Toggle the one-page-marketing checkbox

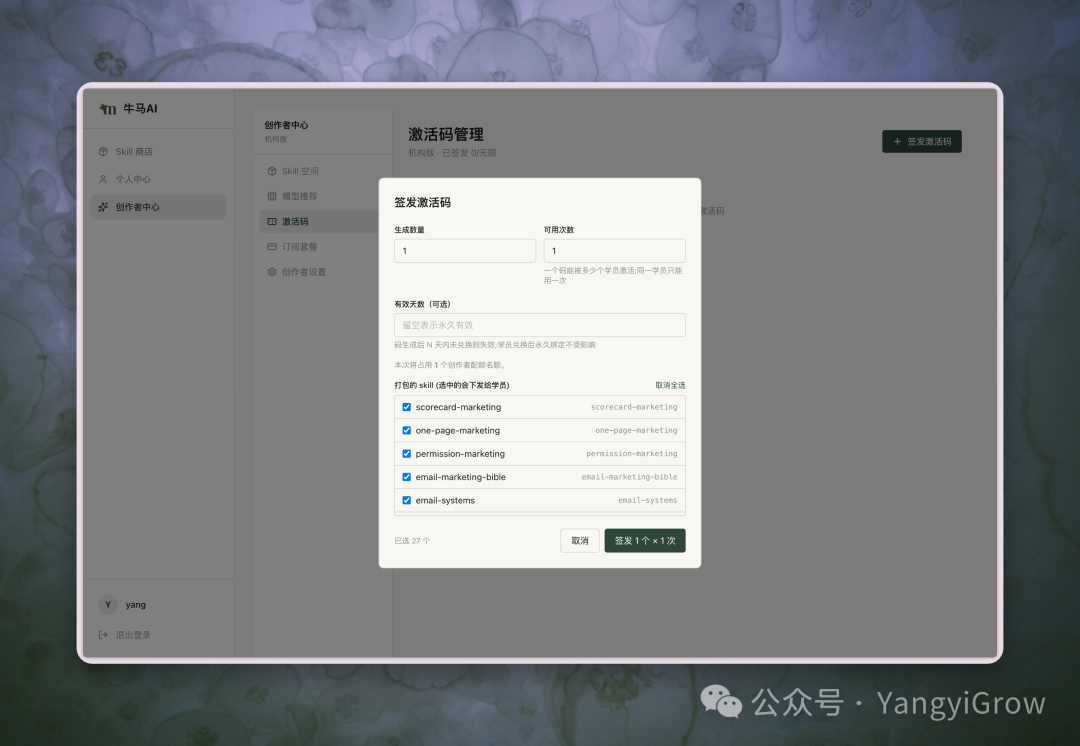click(x=406, y=431)
